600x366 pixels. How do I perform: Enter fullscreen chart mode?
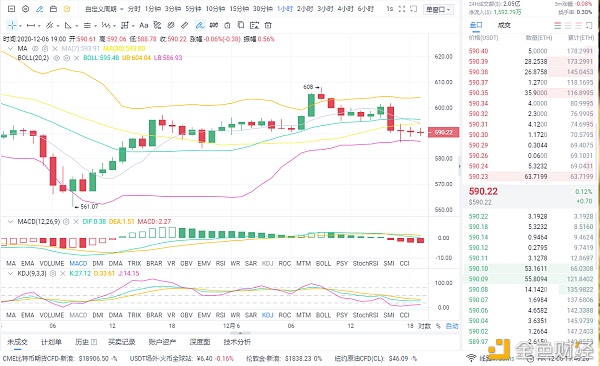402,9
